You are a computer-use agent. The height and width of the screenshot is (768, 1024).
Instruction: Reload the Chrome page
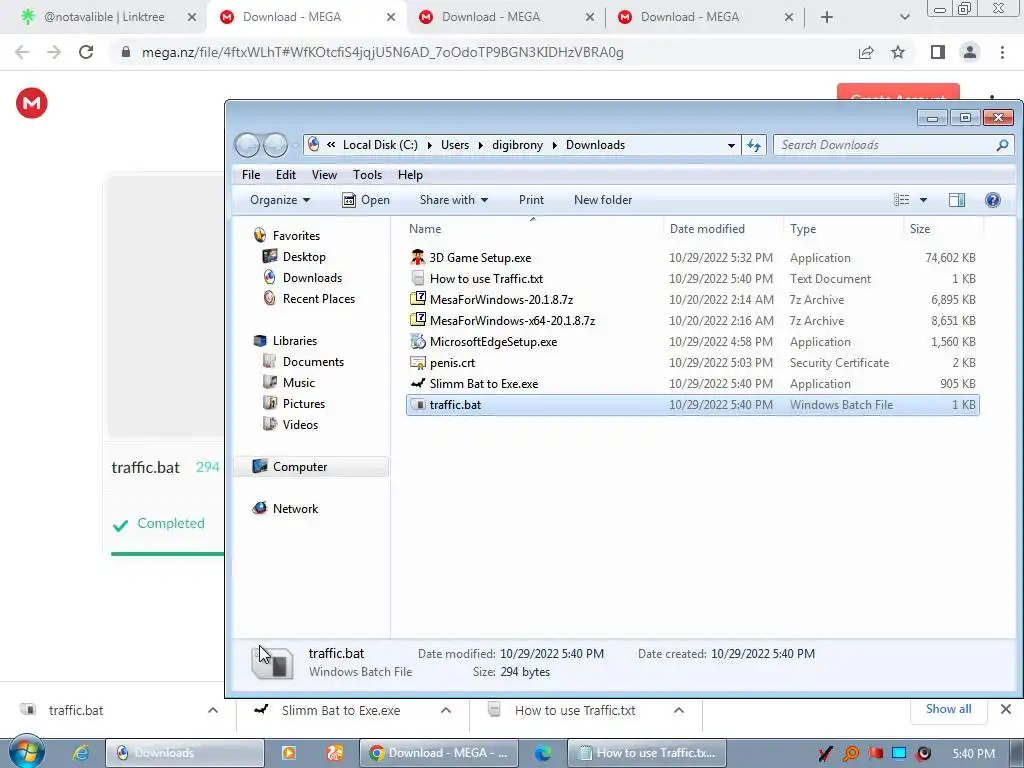tap(86, 52)
